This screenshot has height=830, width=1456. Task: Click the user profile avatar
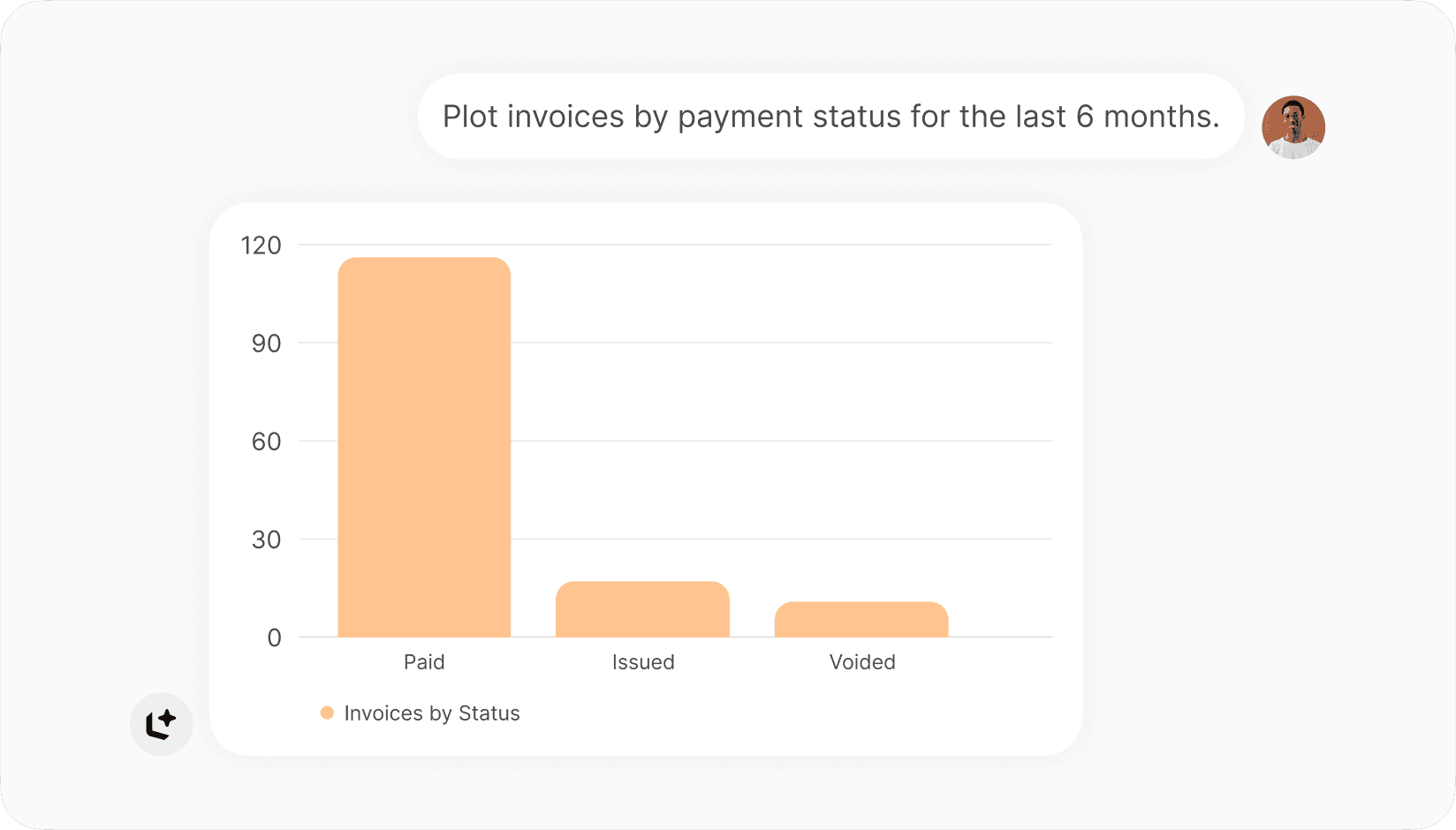pos(1293,127)
